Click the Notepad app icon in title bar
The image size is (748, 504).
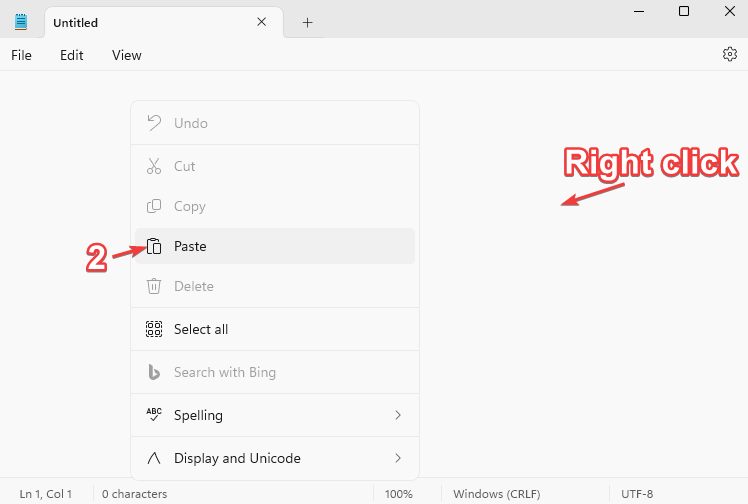21,22
